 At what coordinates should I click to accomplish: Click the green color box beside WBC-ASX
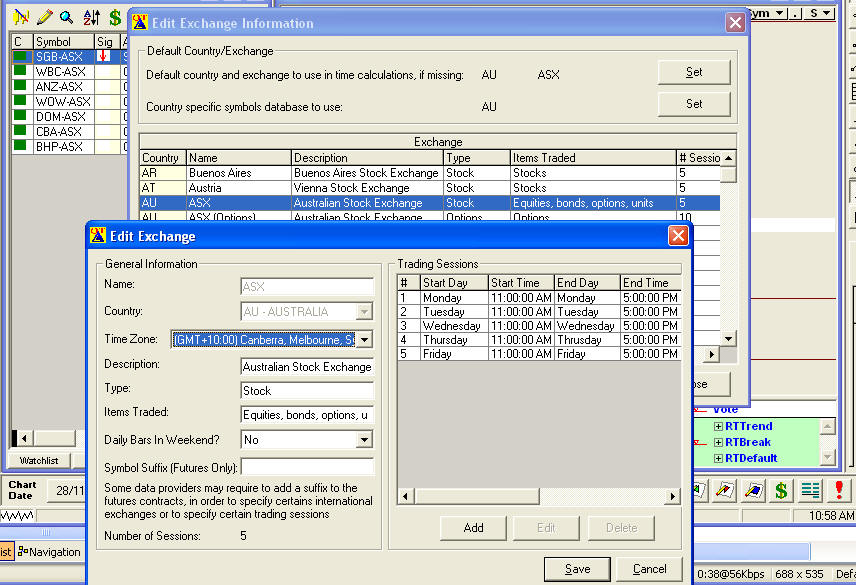click(20, 70)
